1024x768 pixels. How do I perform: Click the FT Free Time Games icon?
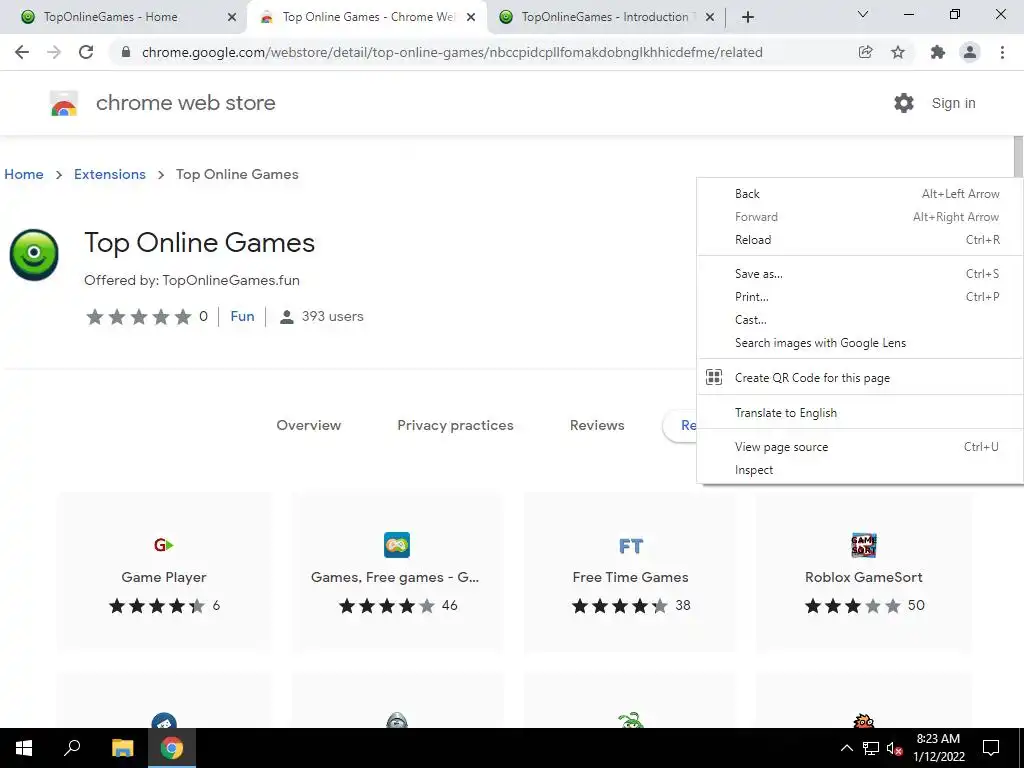[631, 546]
